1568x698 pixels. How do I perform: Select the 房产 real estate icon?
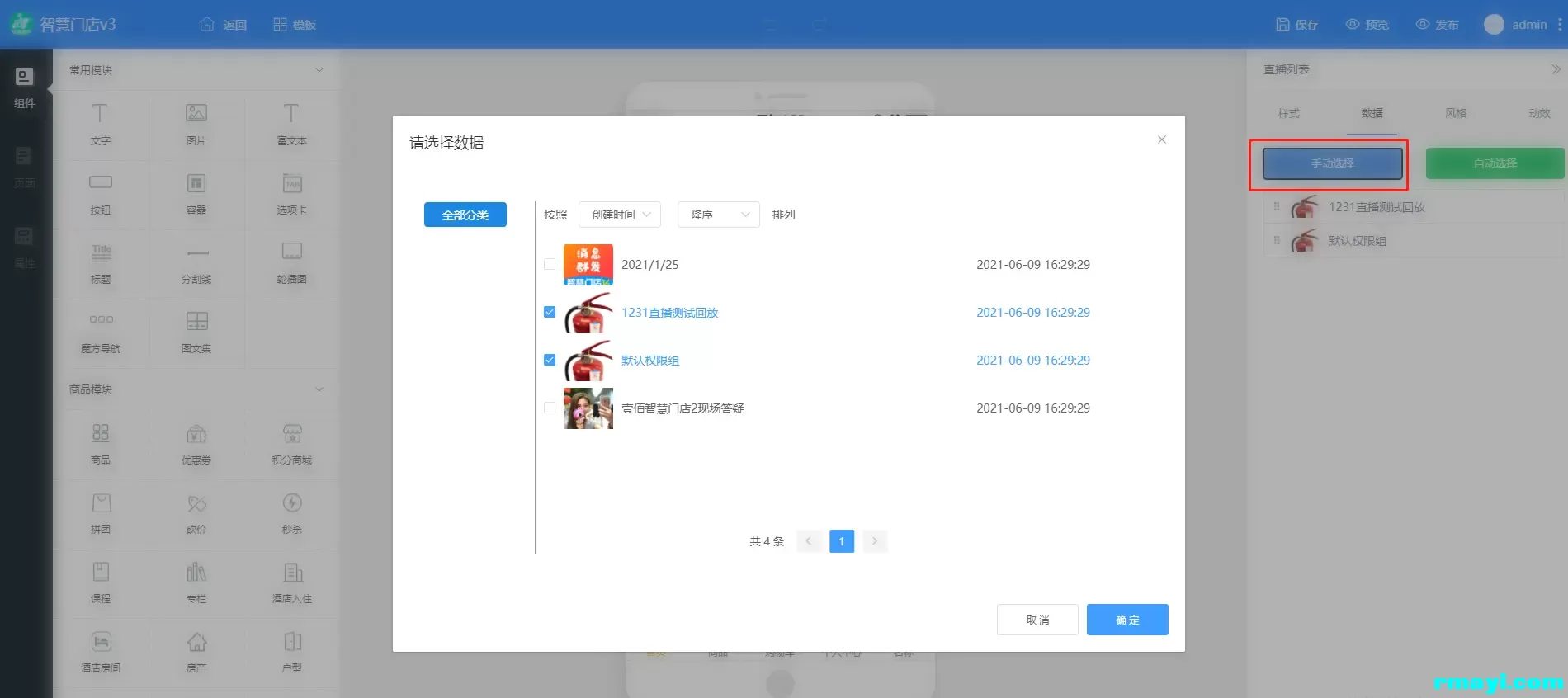click(196, 641)
